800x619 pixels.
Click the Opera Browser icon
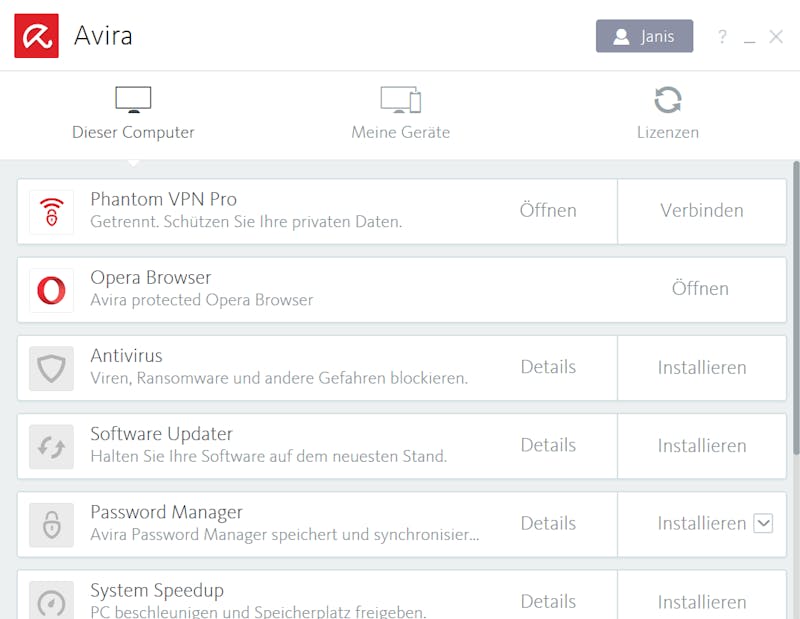click(52, 290)
